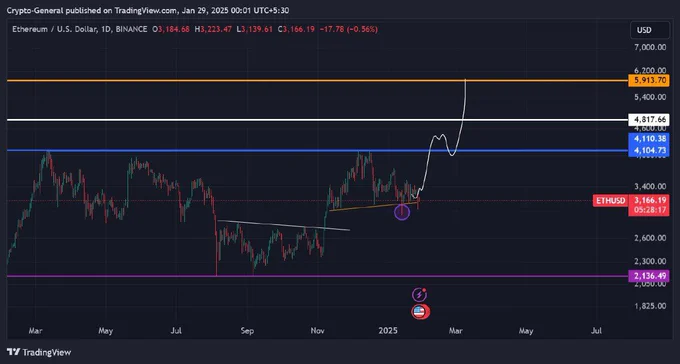Click the high value H3,223.47
680x364 pixels.
point(213,30)
